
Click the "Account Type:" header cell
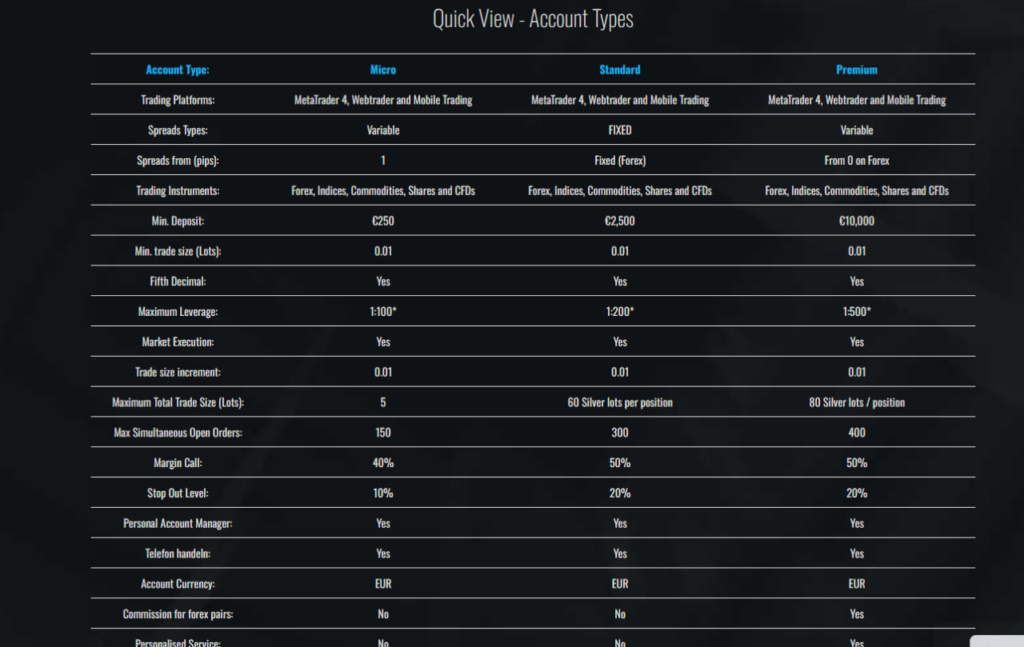(x=178, y=70)
